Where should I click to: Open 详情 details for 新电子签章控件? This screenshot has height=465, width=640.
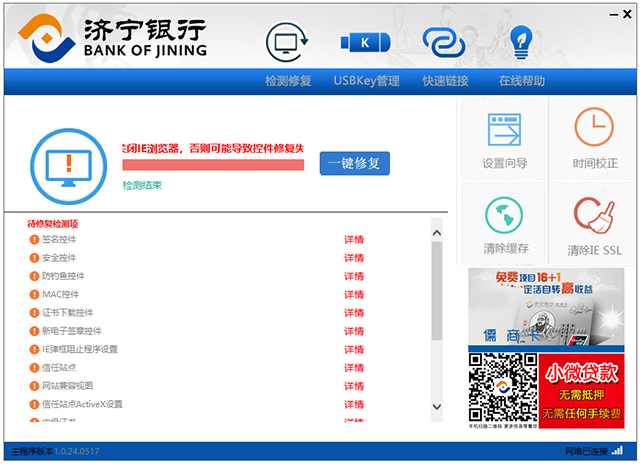(x=354, y=331)
